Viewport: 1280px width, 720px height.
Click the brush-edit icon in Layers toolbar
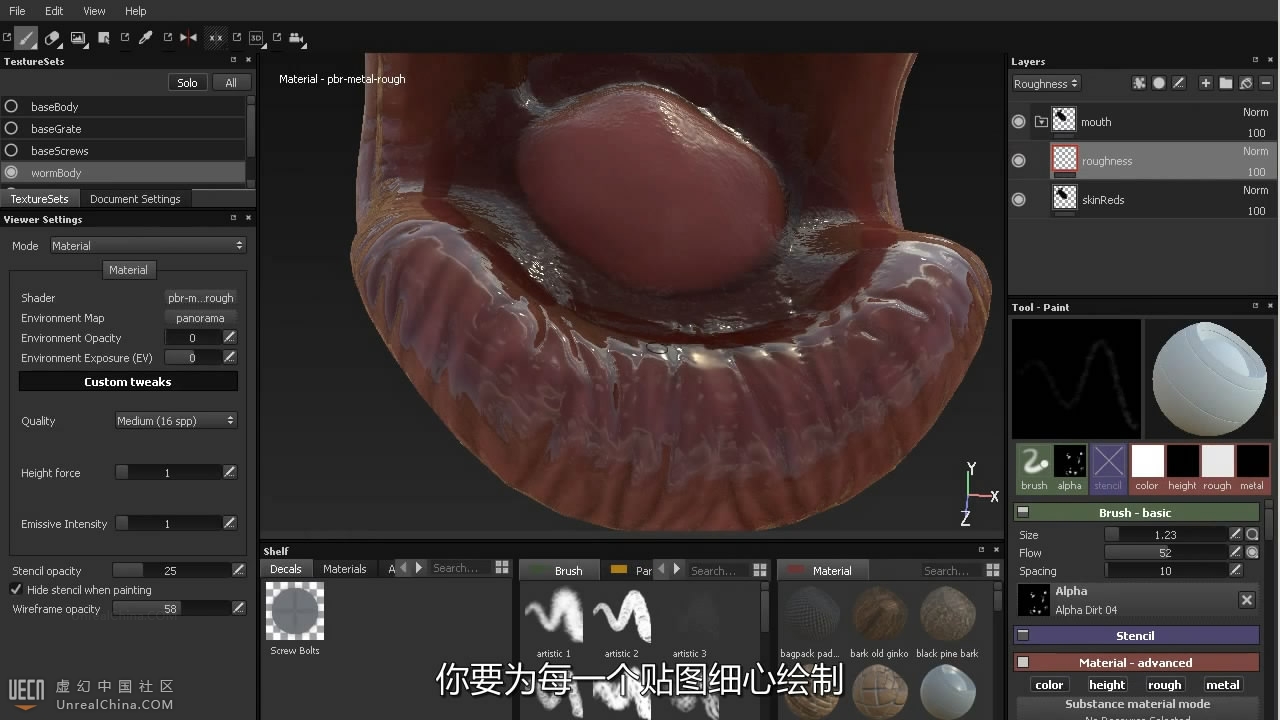(x=1178, y=83)
